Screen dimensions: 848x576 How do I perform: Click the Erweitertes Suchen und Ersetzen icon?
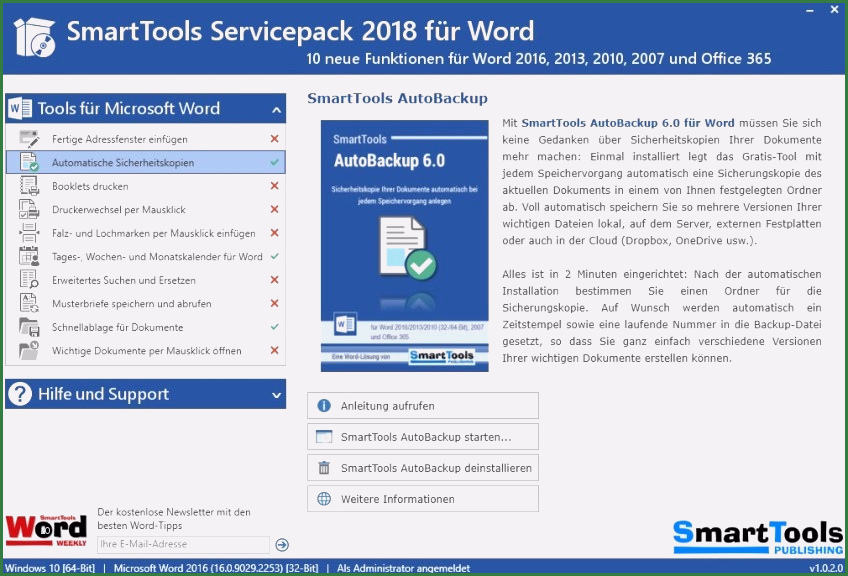coord(29,280)
